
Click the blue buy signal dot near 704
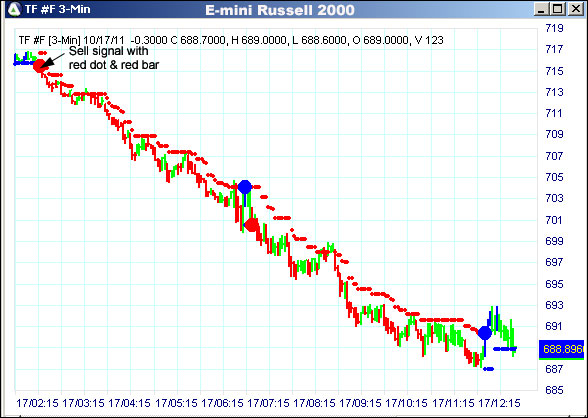point(244,187)
